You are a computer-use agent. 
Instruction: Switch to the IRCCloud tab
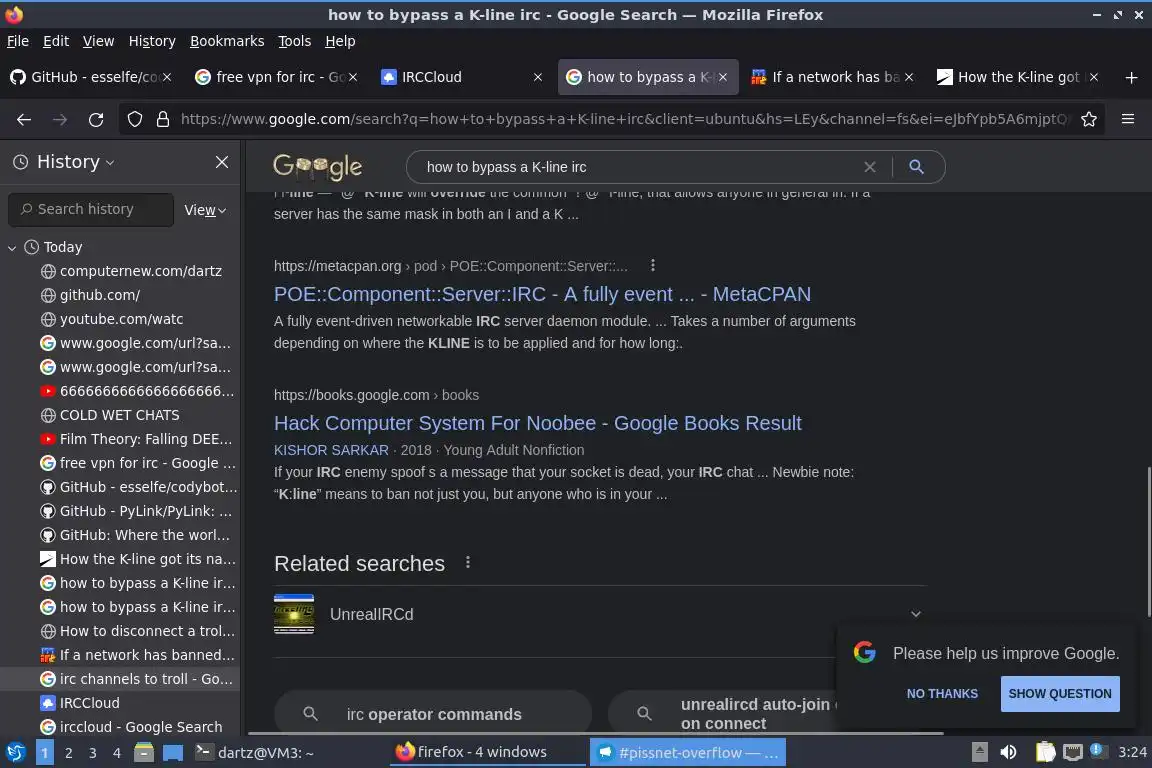pyautogui.click(x=452, y=77)
